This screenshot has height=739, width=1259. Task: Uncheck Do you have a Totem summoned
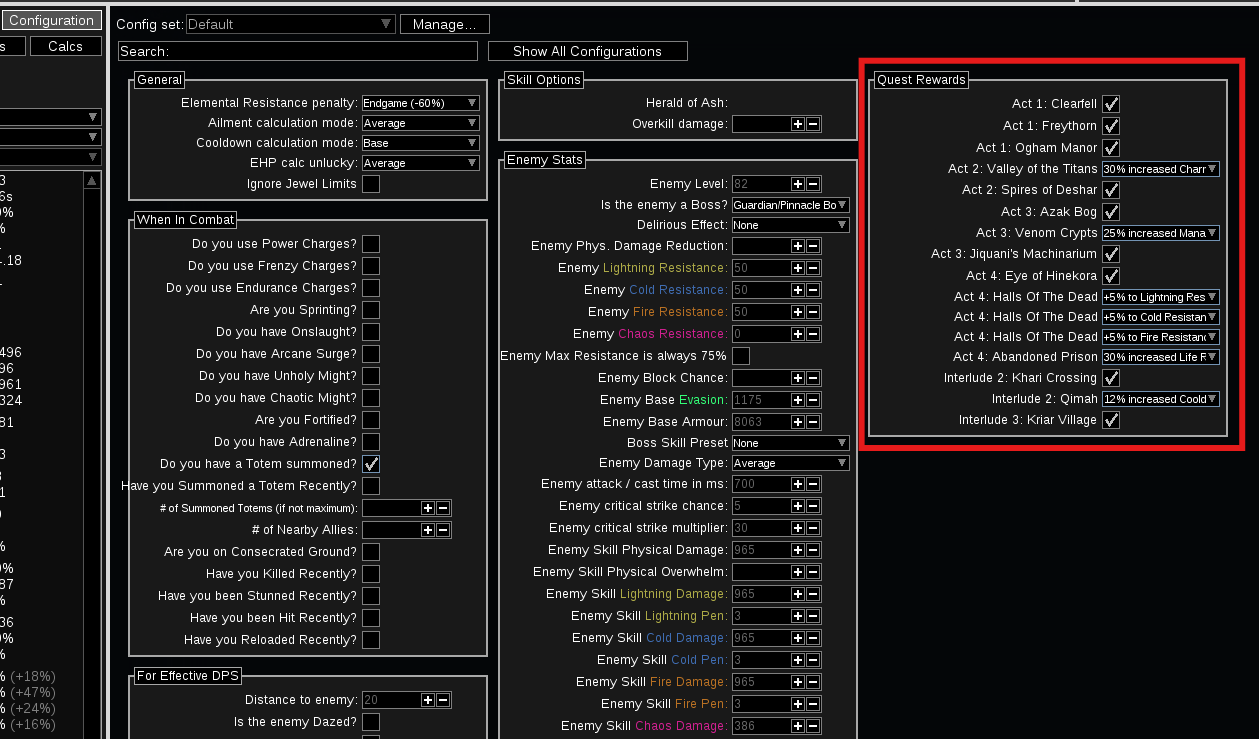coord(371,464)
